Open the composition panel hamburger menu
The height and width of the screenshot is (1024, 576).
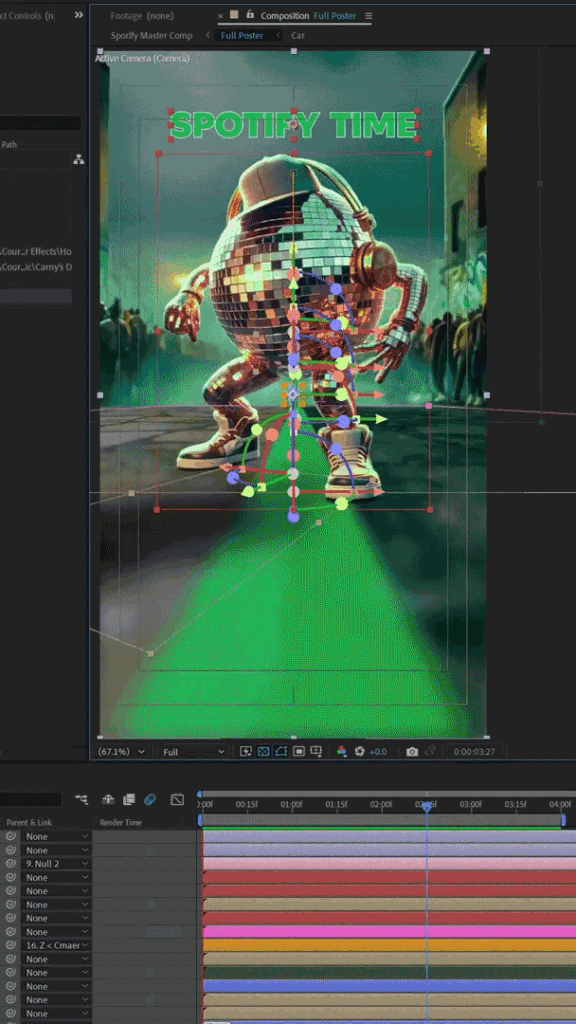[x=368, y=16]
